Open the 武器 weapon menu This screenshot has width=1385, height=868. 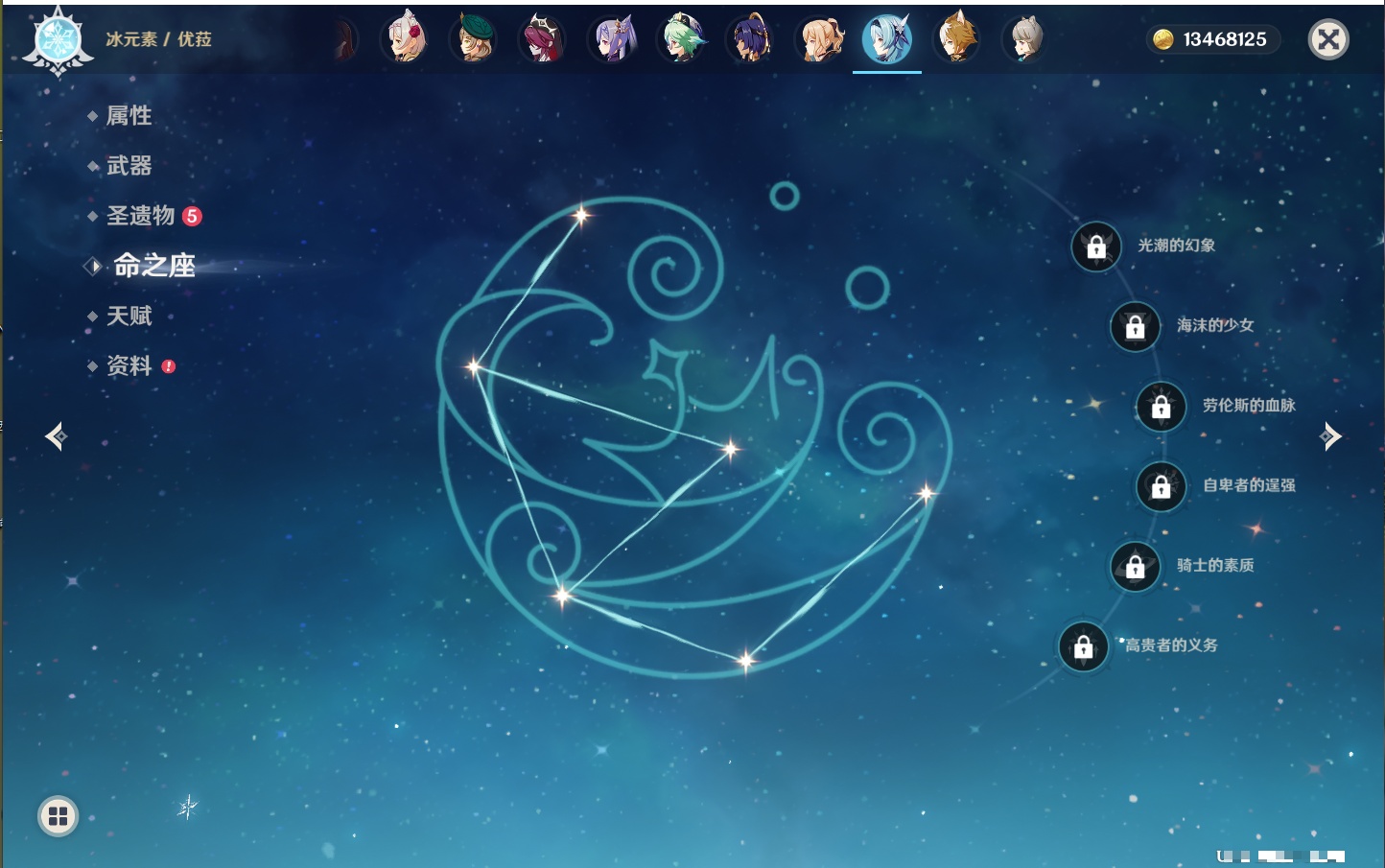(129, 166)
